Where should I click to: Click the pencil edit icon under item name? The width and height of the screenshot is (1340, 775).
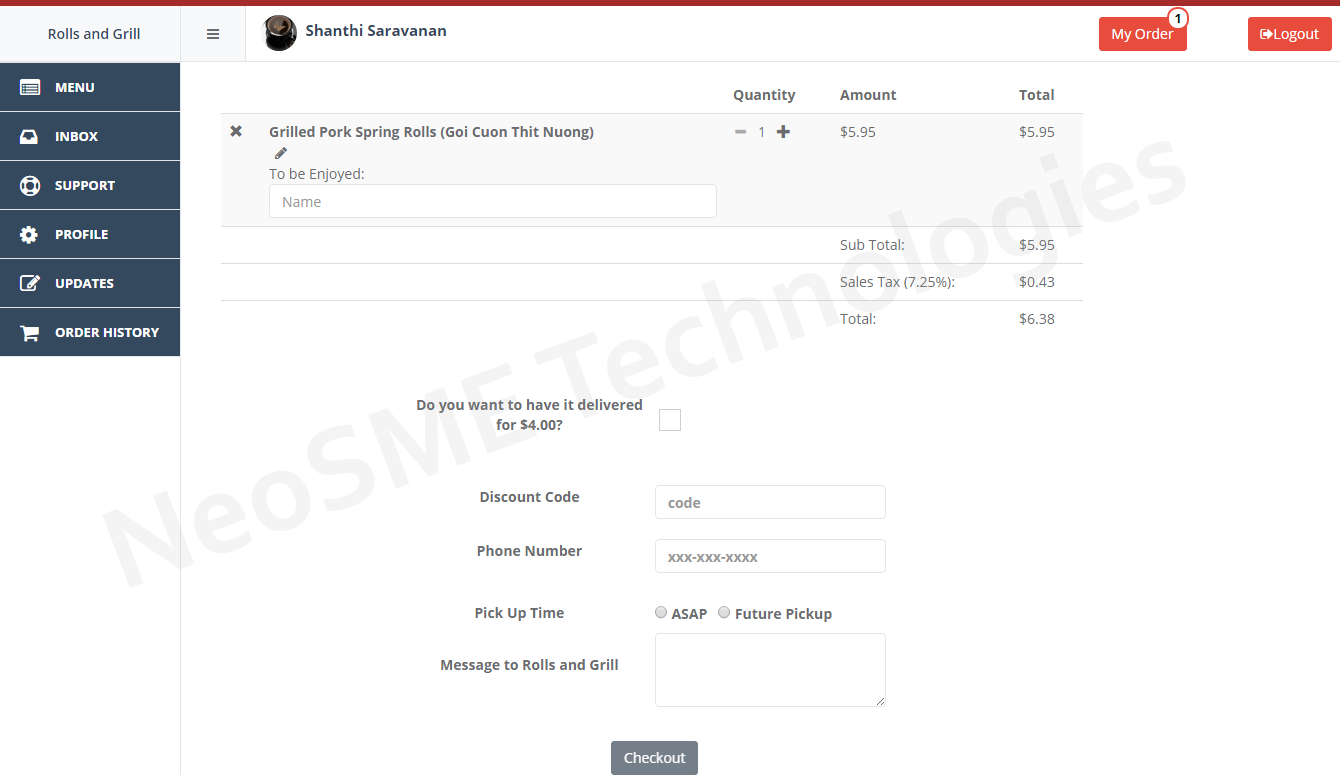(x=281, y=153)
